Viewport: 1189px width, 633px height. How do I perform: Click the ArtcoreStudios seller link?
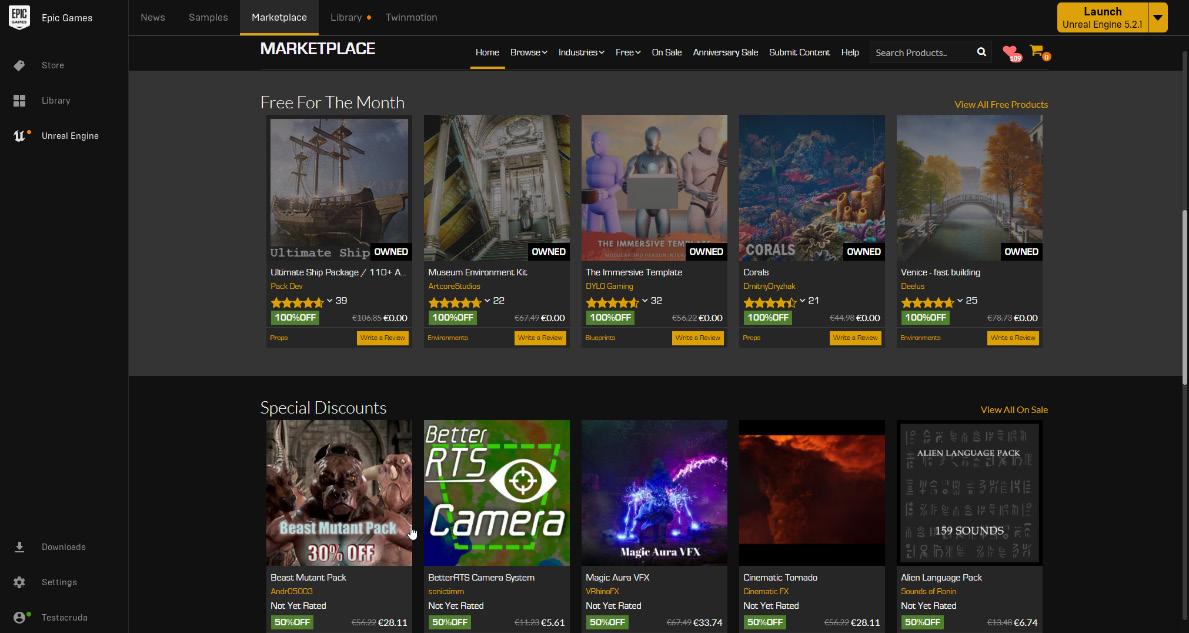454,287
